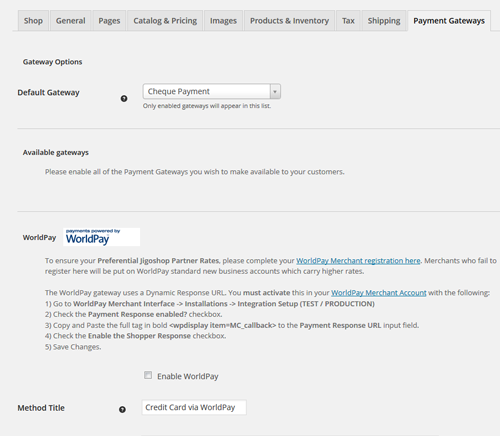The width and height of the screenshot is (500, 436).
Task: Select the Tax tab
Action: pos(348,21)
